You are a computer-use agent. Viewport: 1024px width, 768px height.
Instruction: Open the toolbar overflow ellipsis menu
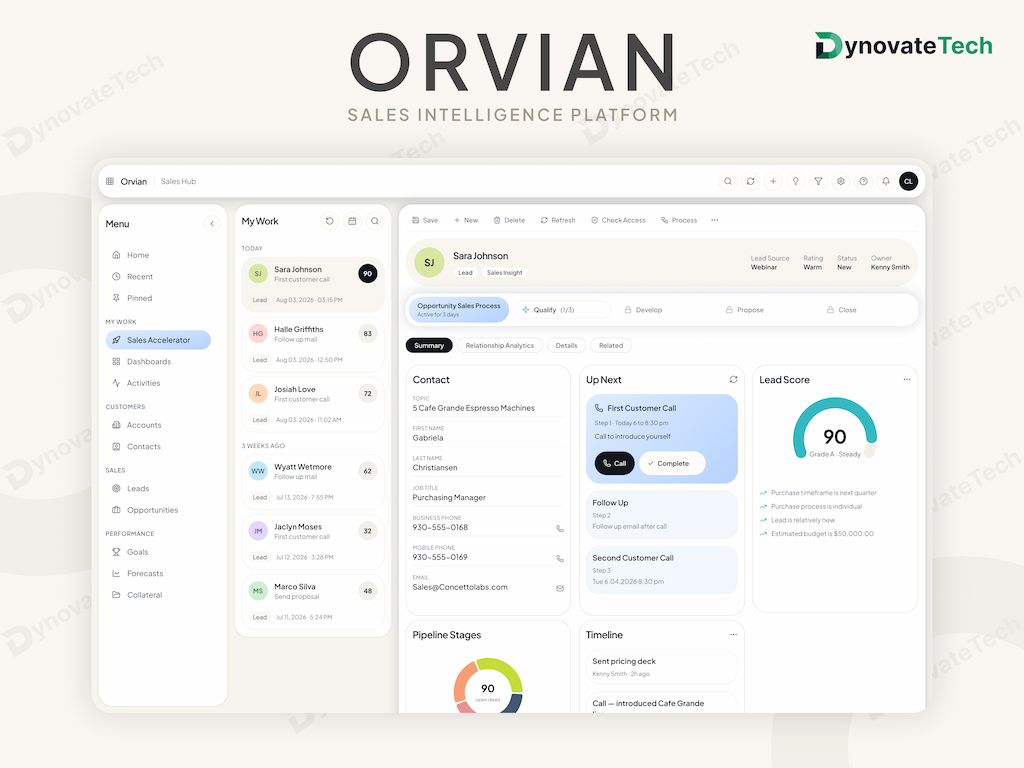714,221
